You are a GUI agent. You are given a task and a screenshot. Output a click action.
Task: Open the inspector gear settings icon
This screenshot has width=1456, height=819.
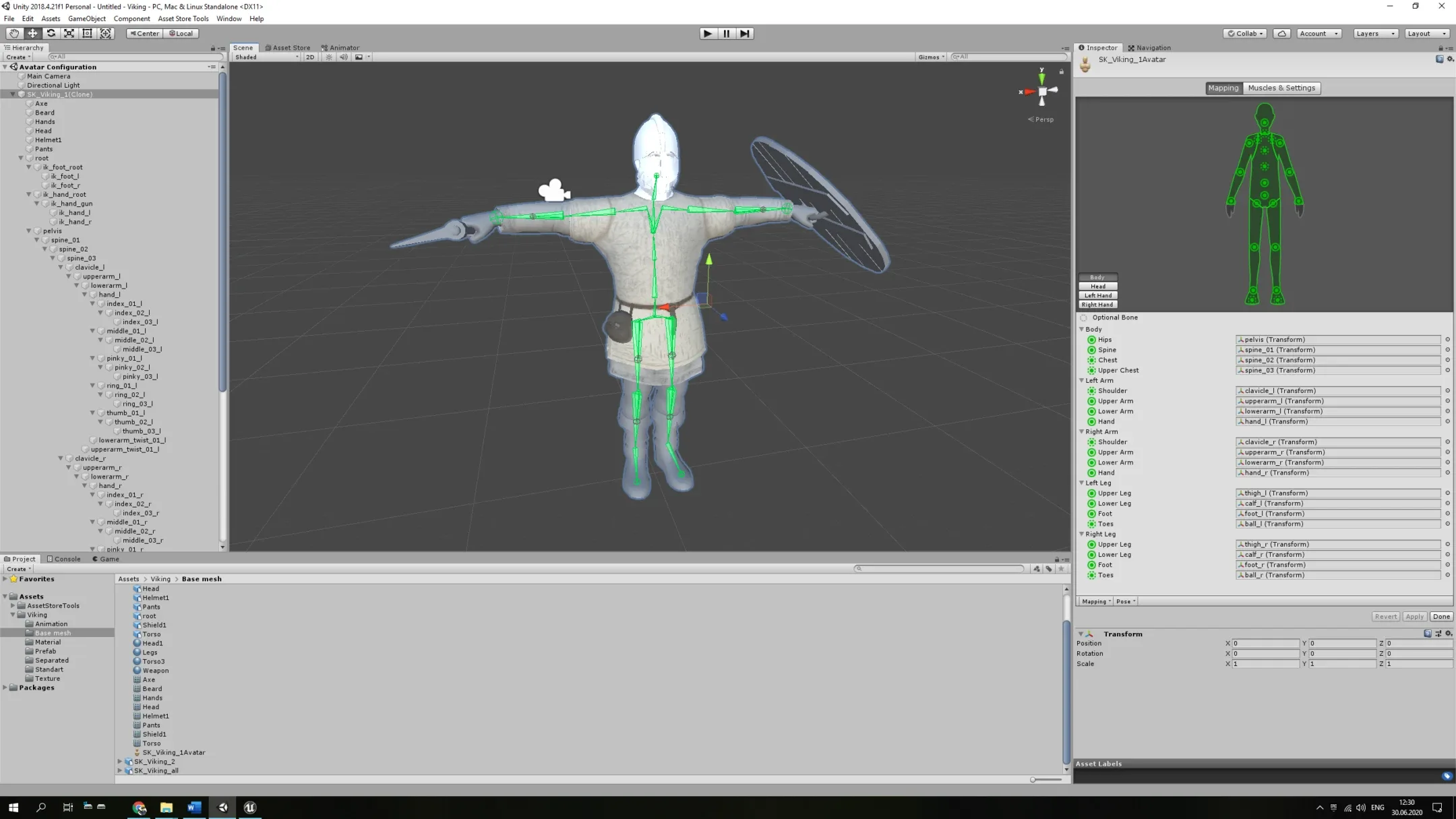coord(1450,59)
